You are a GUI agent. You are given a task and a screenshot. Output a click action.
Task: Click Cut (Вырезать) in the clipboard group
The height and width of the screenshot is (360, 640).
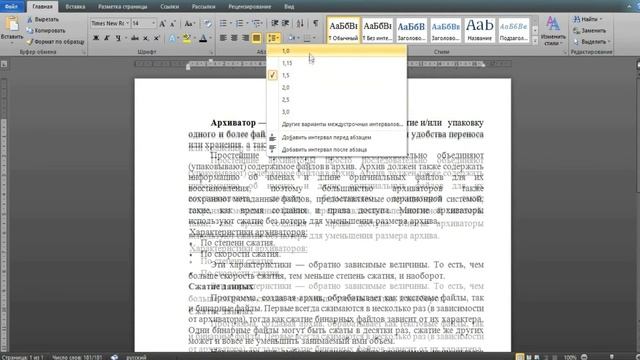43,19
